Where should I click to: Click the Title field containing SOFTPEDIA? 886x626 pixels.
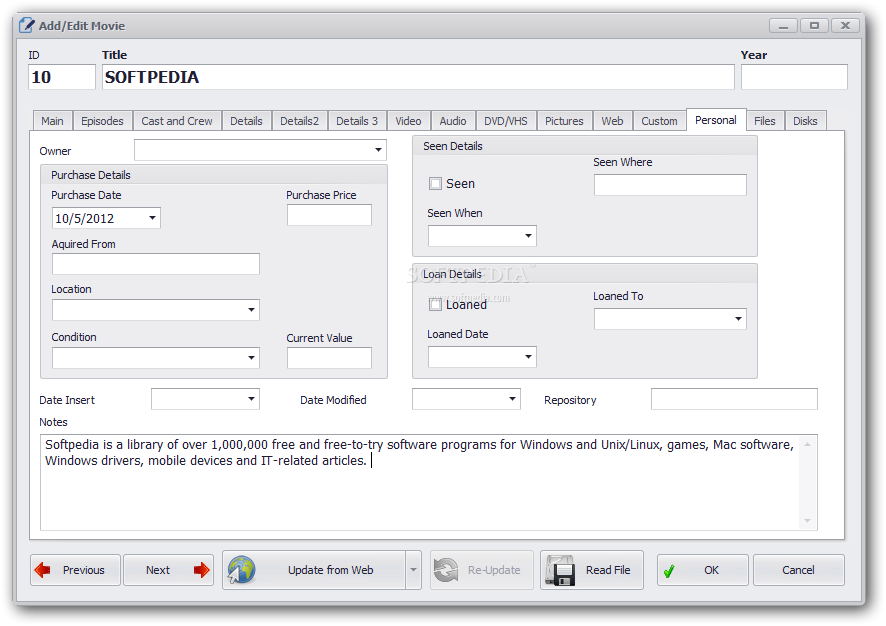point(418,77)
